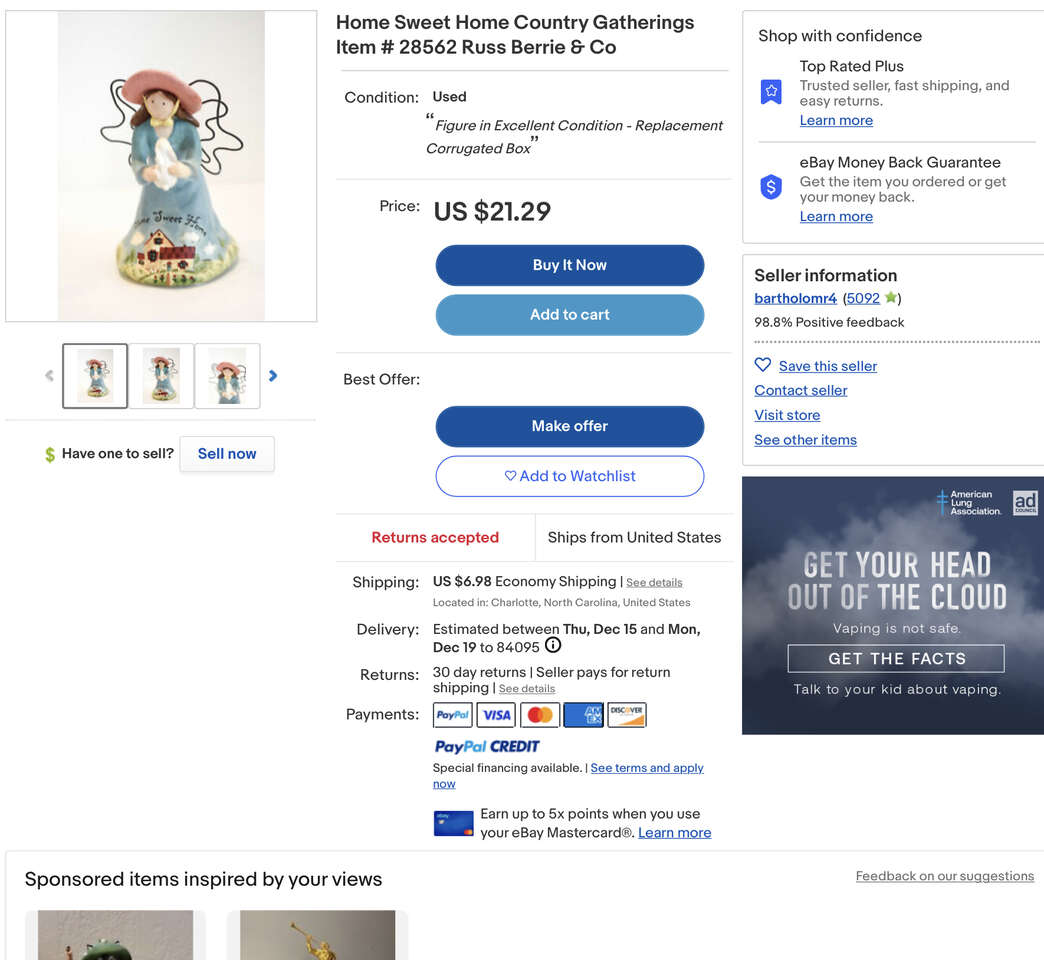This screenshot has width=1044, height=960.
Task: Click Visit store link
Action: coord(787,415)
